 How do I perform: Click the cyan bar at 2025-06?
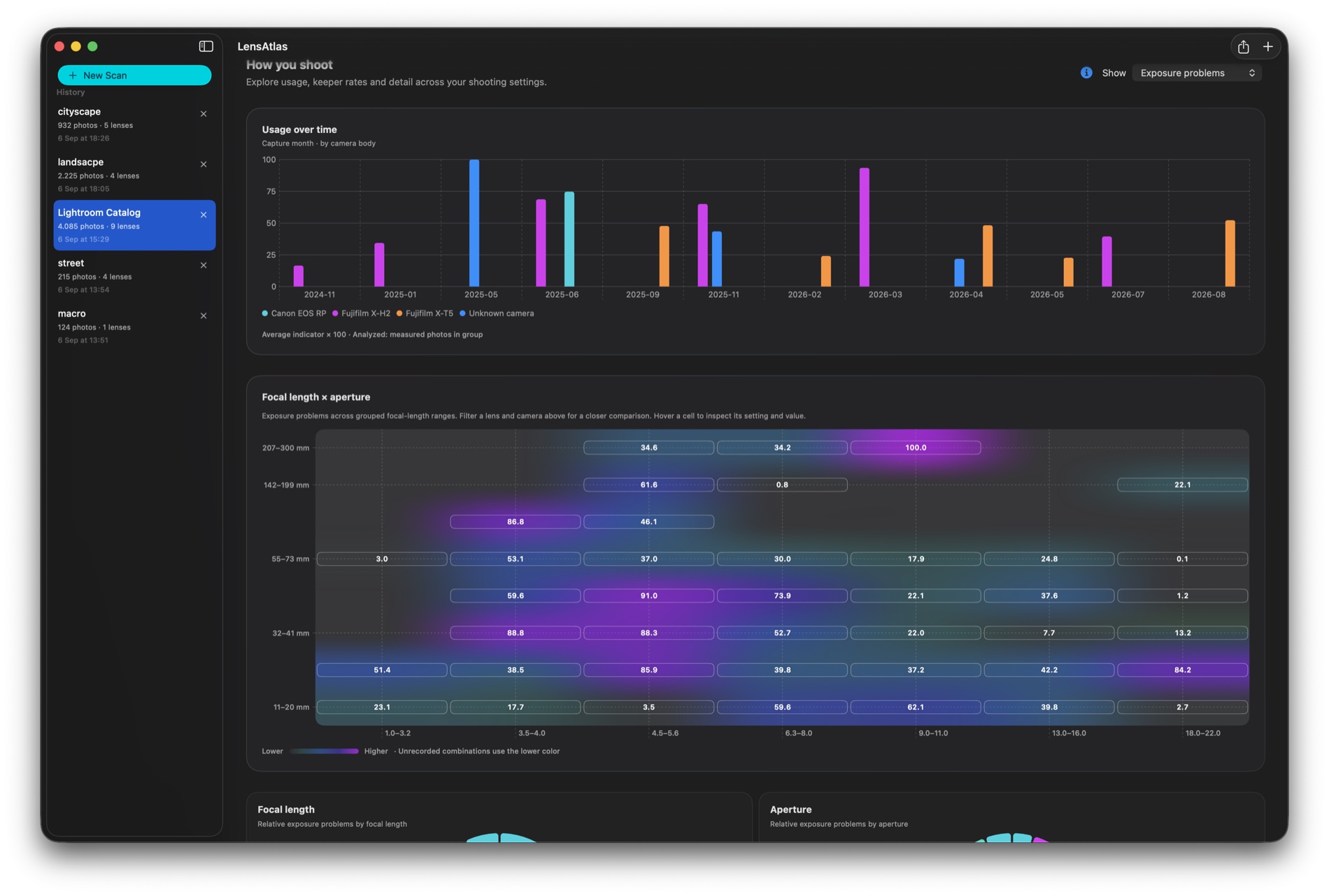pyautogui.click(x=569, y=239)
